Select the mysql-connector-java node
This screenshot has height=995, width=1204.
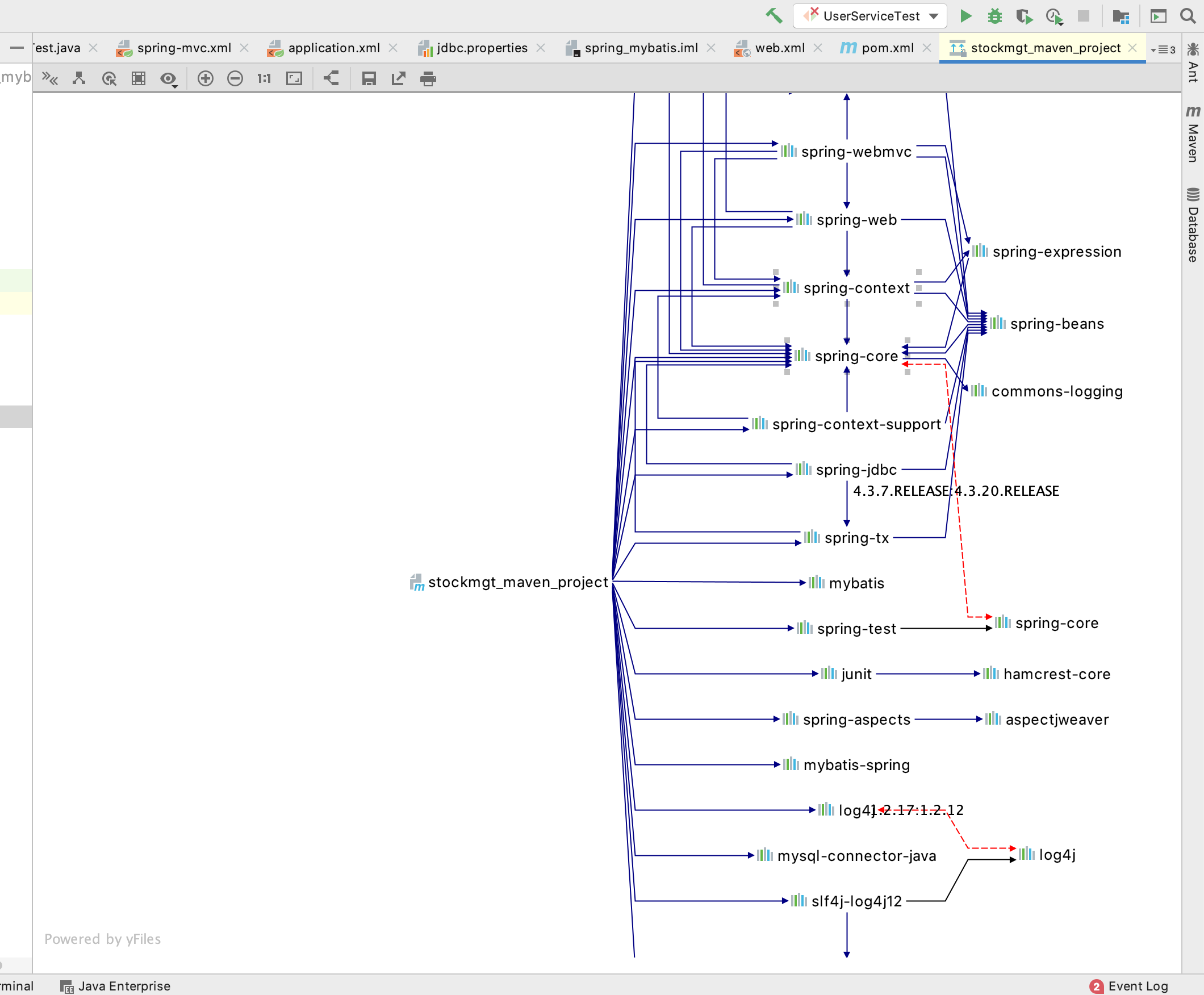846,856
